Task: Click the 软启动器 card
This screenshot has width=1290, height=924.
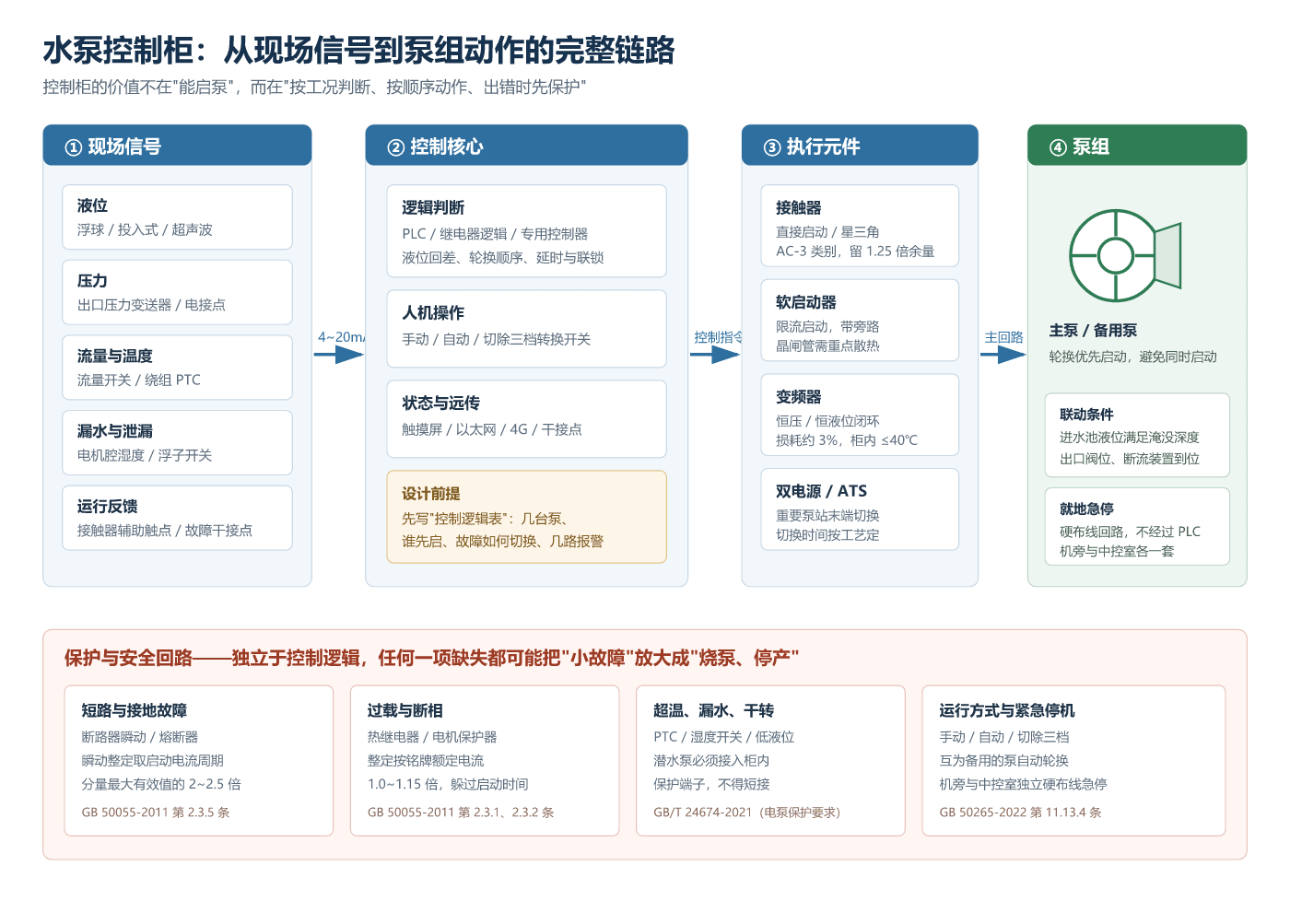Action: coord(860,321)
